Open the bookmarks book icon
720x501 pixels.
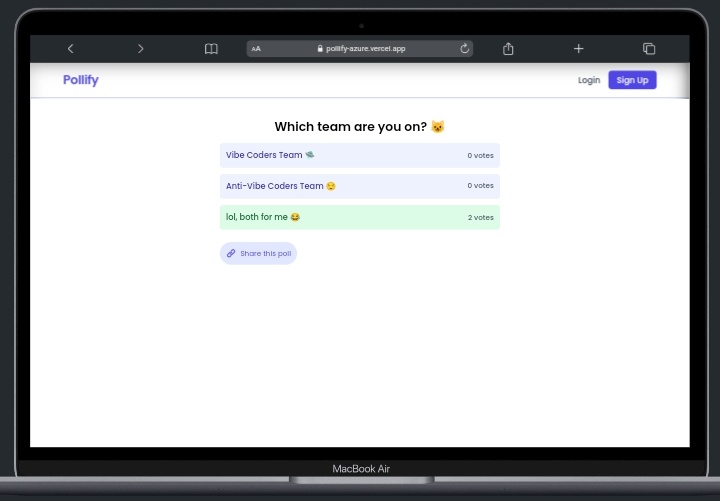[x=211, y=49]
